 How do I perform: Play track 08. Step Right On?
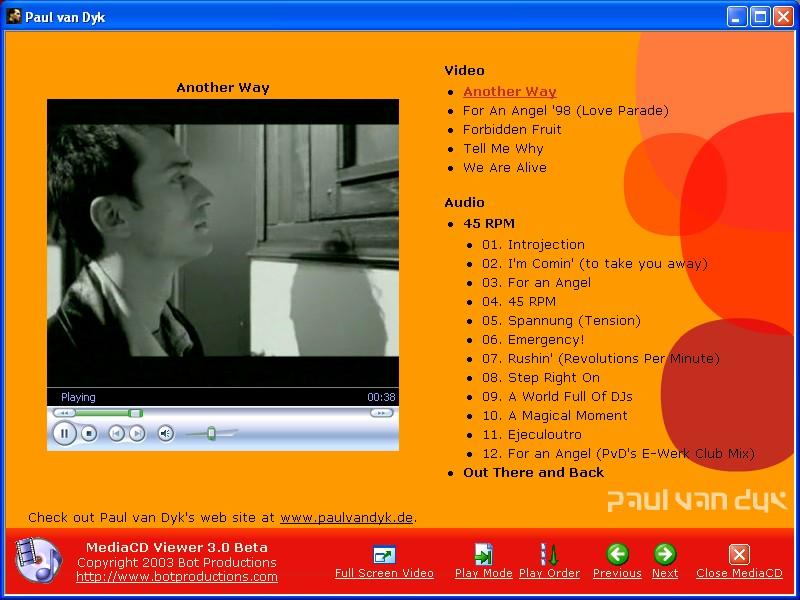541,378
